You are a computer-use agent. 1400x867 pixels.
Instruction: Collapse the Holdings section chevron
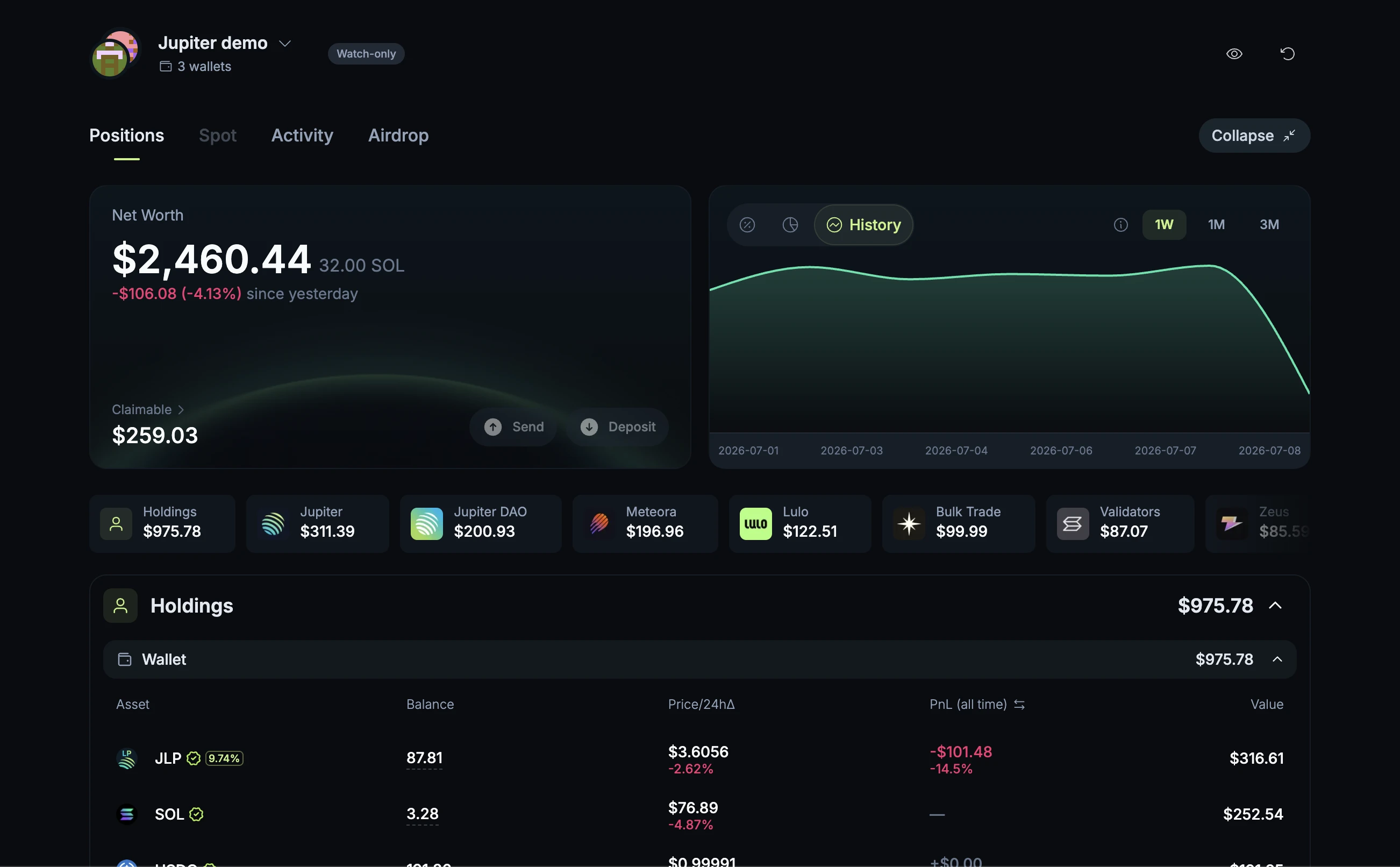click(x=1275, y=606)
